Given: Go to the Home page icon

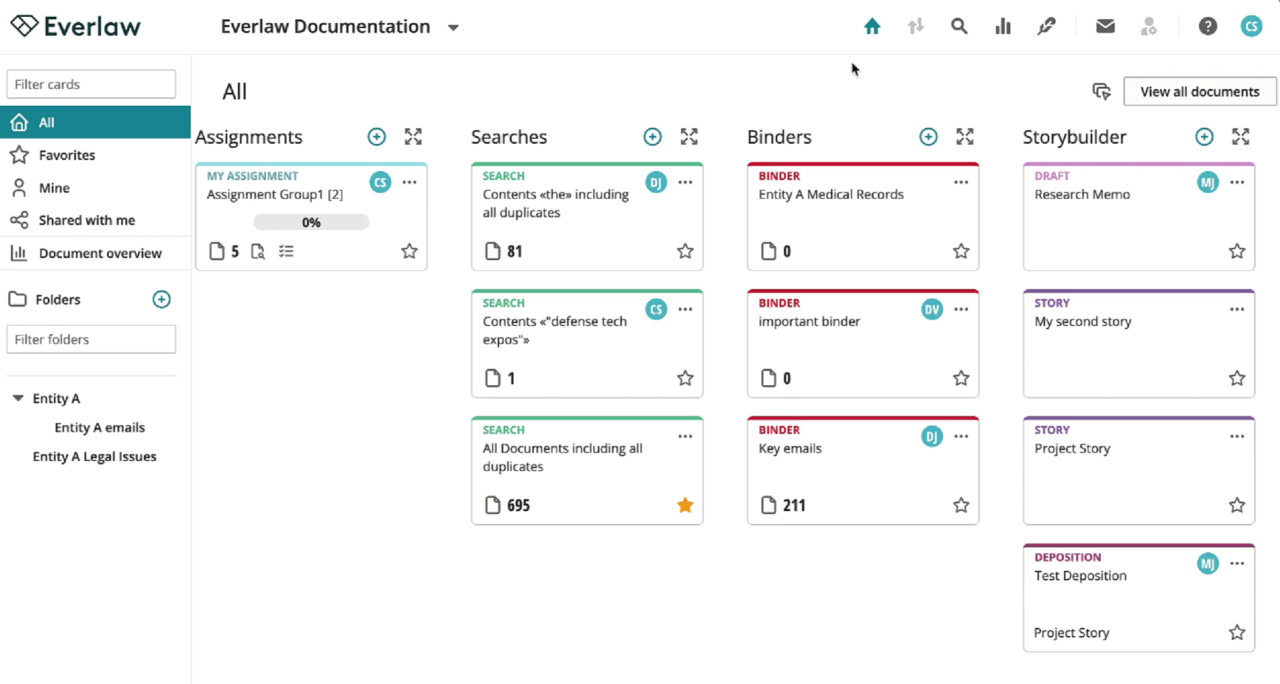Looking at the screenshot, I should point(872,27).
